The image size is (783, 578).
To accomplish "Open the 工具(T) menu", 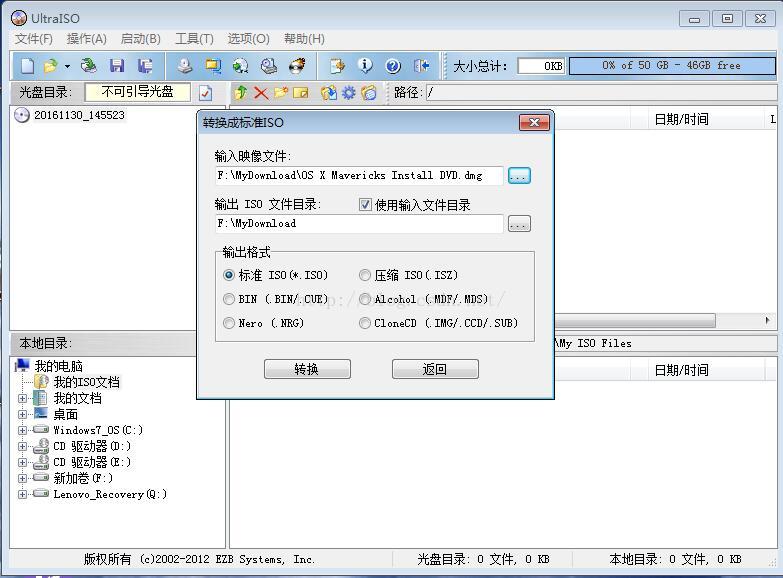I will 194,39.
